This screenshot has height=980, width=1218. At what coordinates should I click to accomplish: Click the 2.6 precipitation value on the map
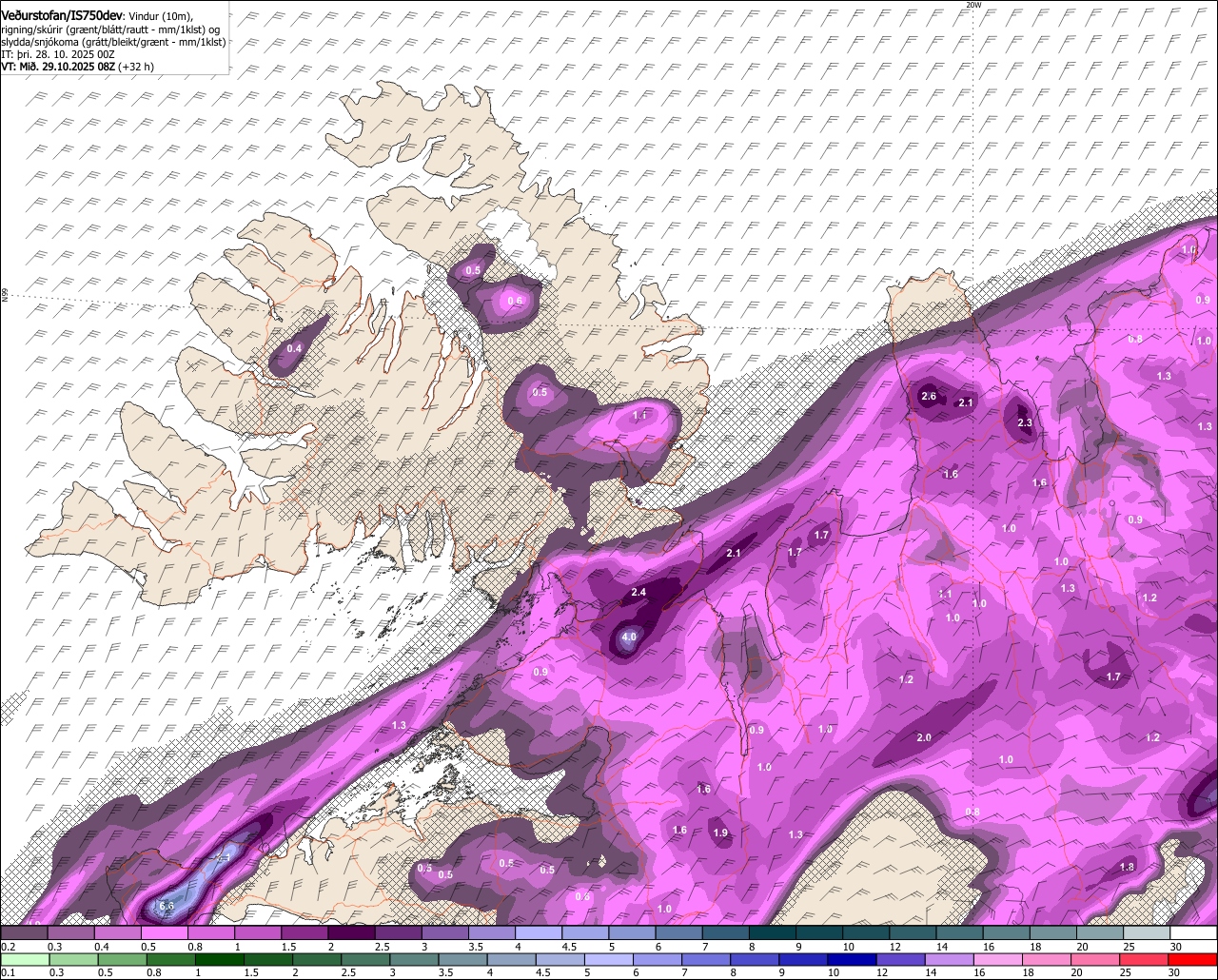pos(929,396)
